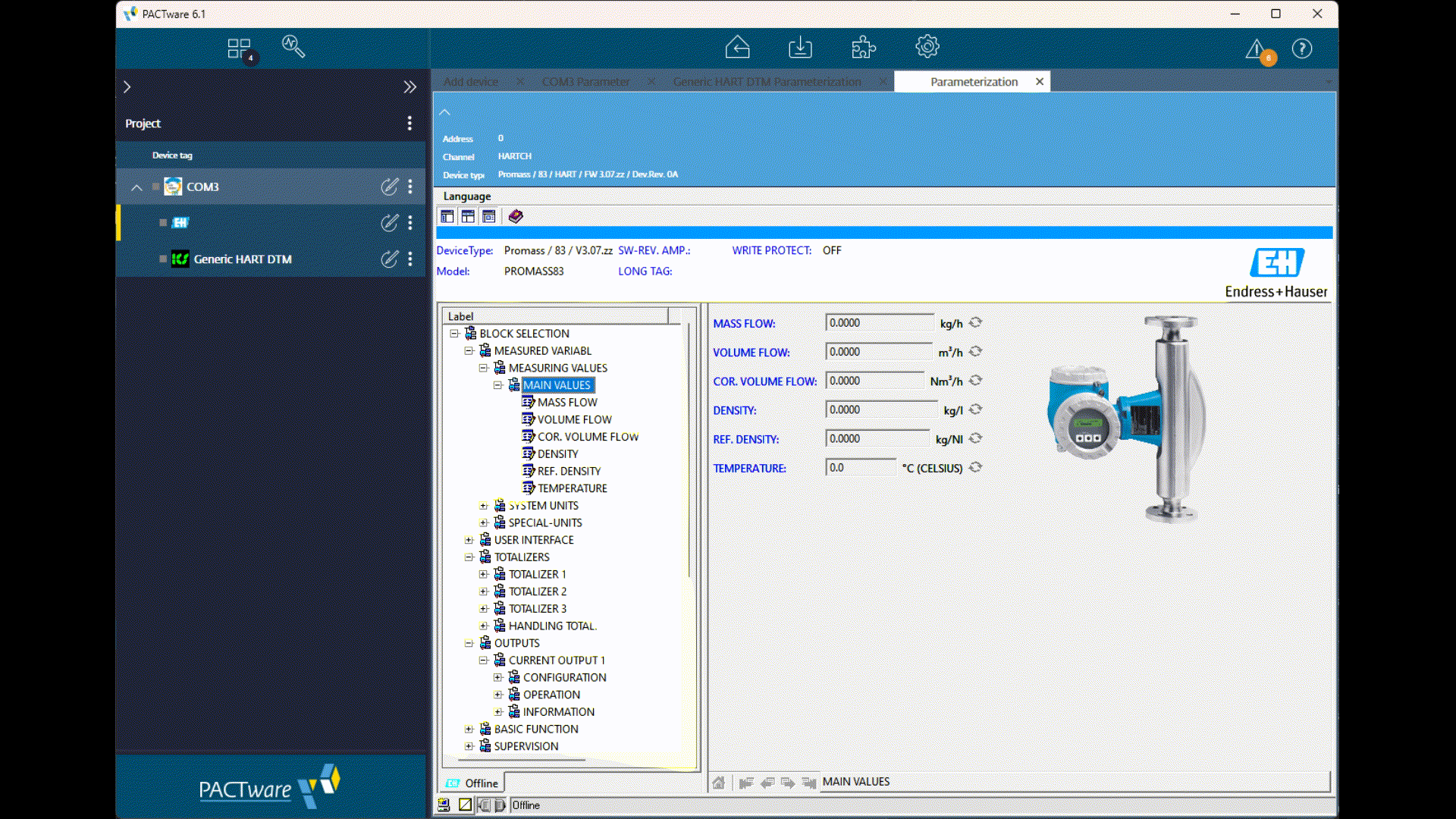Open the add-ins puzzle icon
The image size is (1456, 819).
click(864, 48)
